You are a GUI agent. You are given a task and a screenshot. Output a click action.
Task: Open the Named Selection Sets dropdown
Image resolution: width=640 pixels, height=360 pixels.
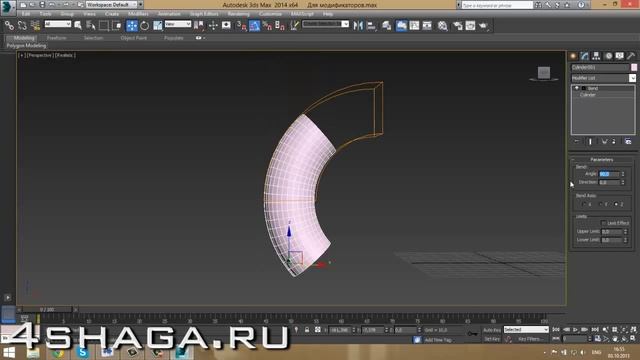pos(325,24)
